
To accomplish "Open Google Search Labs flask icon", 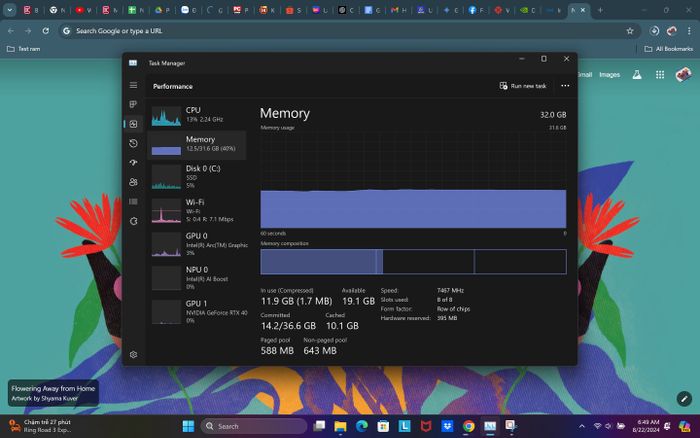I will pyautogui.click(x=637, y=75).
